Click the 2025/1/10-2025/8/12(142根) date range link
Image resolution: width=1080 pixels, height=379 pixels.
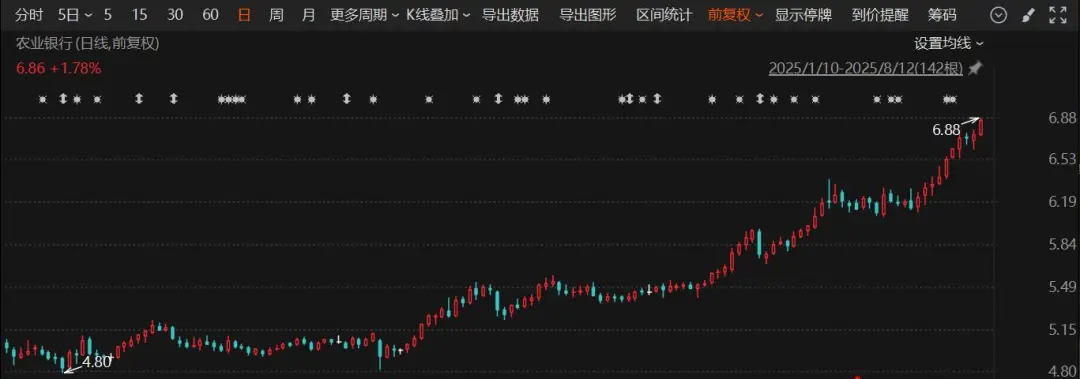click(x=866, y=68)
